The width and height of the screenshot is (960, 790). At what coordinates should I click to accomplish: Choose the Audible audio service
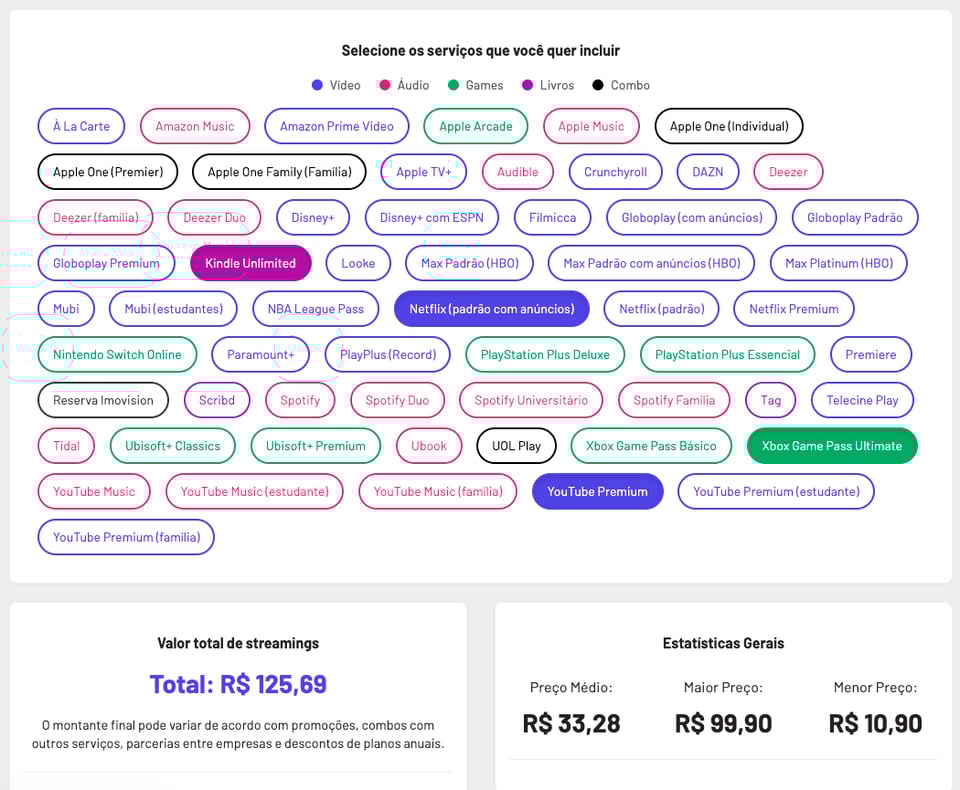(518, 172)
